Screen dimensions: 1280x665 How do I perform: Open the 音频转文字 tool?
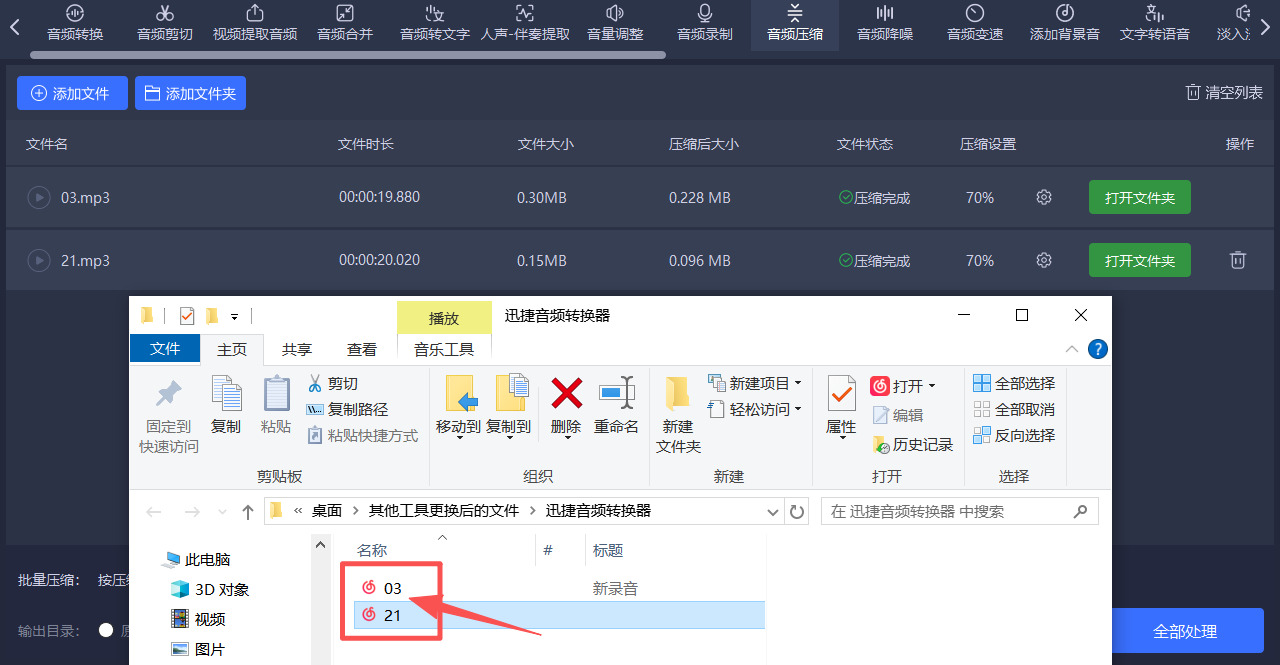pos(435,23)
